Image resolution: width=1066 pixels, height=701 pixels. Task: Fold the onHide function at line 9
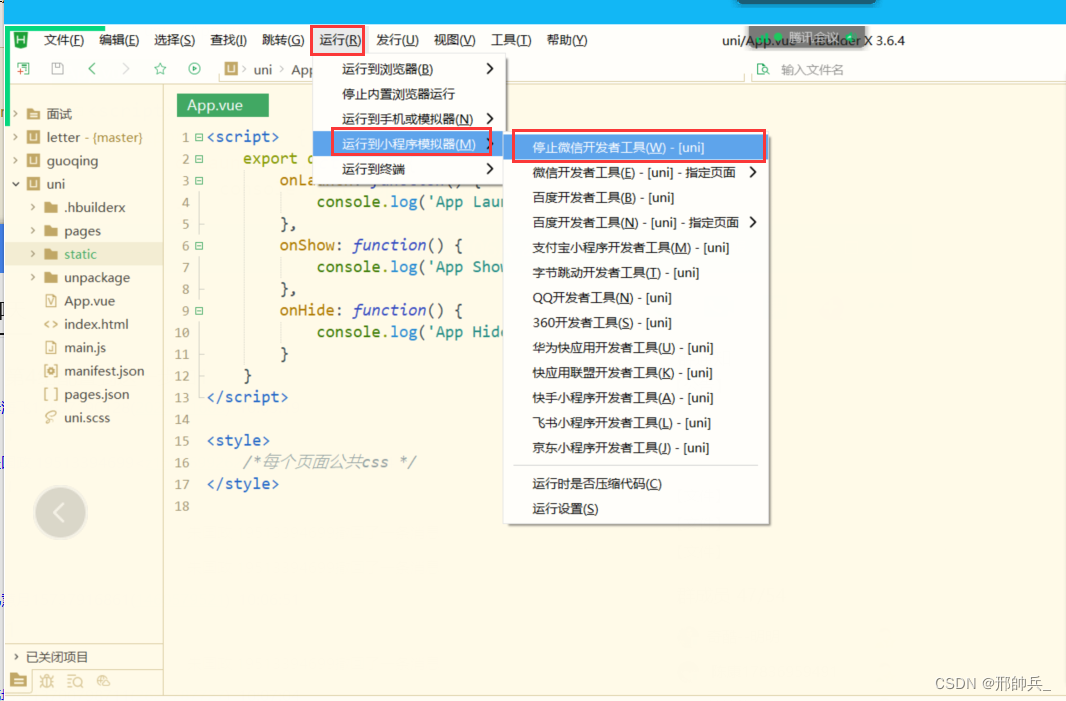pyautogui.click(x=199, y=311)
